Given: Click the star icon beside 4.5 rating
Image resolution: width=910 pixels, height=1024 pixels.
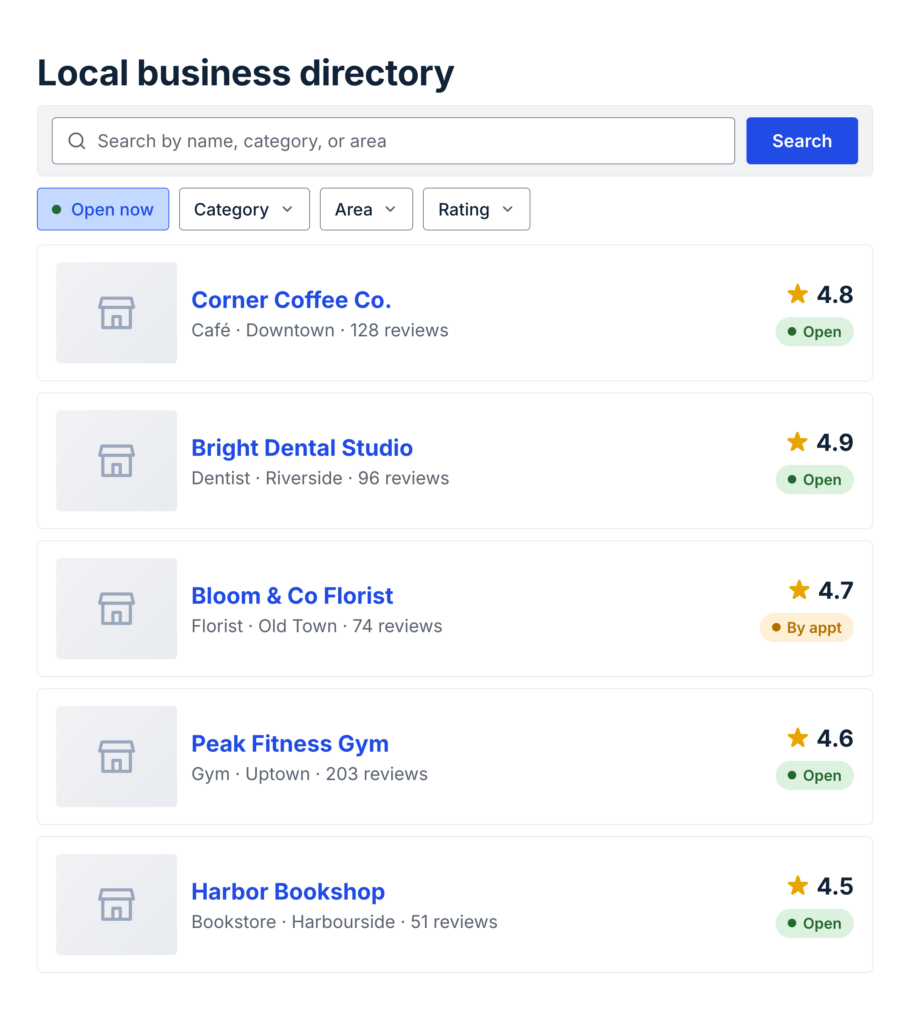Looking at the screenshot, I should [798, 886].
